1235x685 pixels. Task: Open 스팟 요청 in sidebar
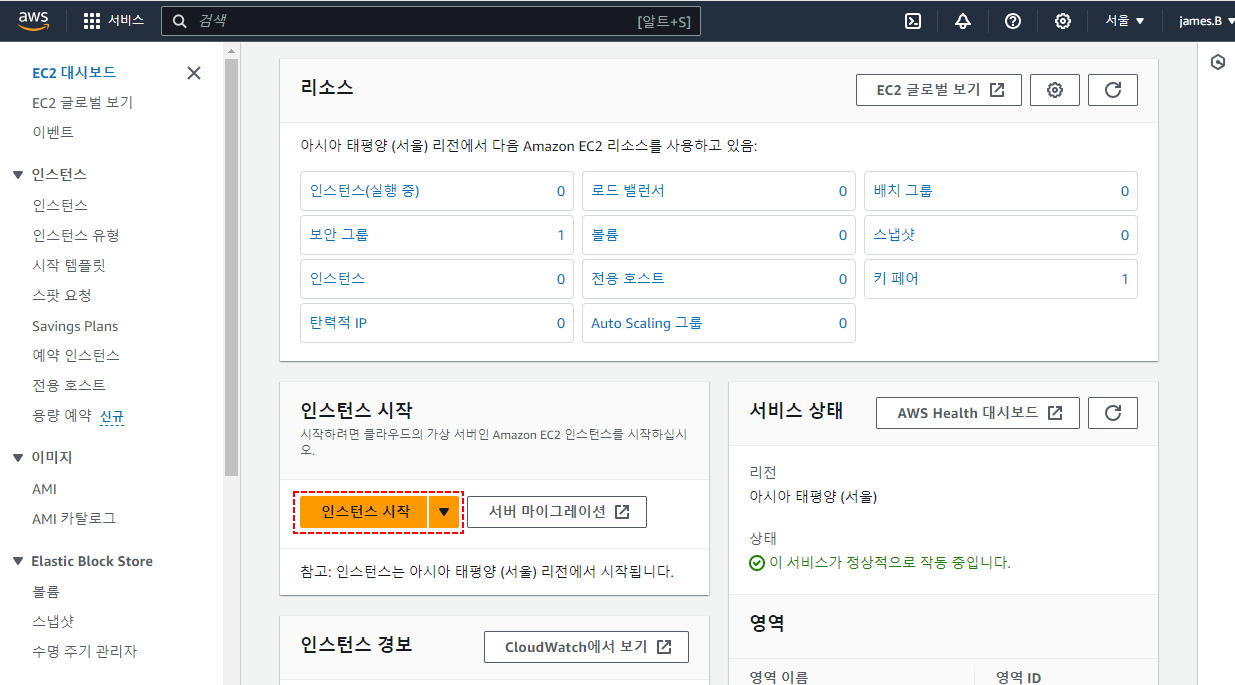pos(62,296)
